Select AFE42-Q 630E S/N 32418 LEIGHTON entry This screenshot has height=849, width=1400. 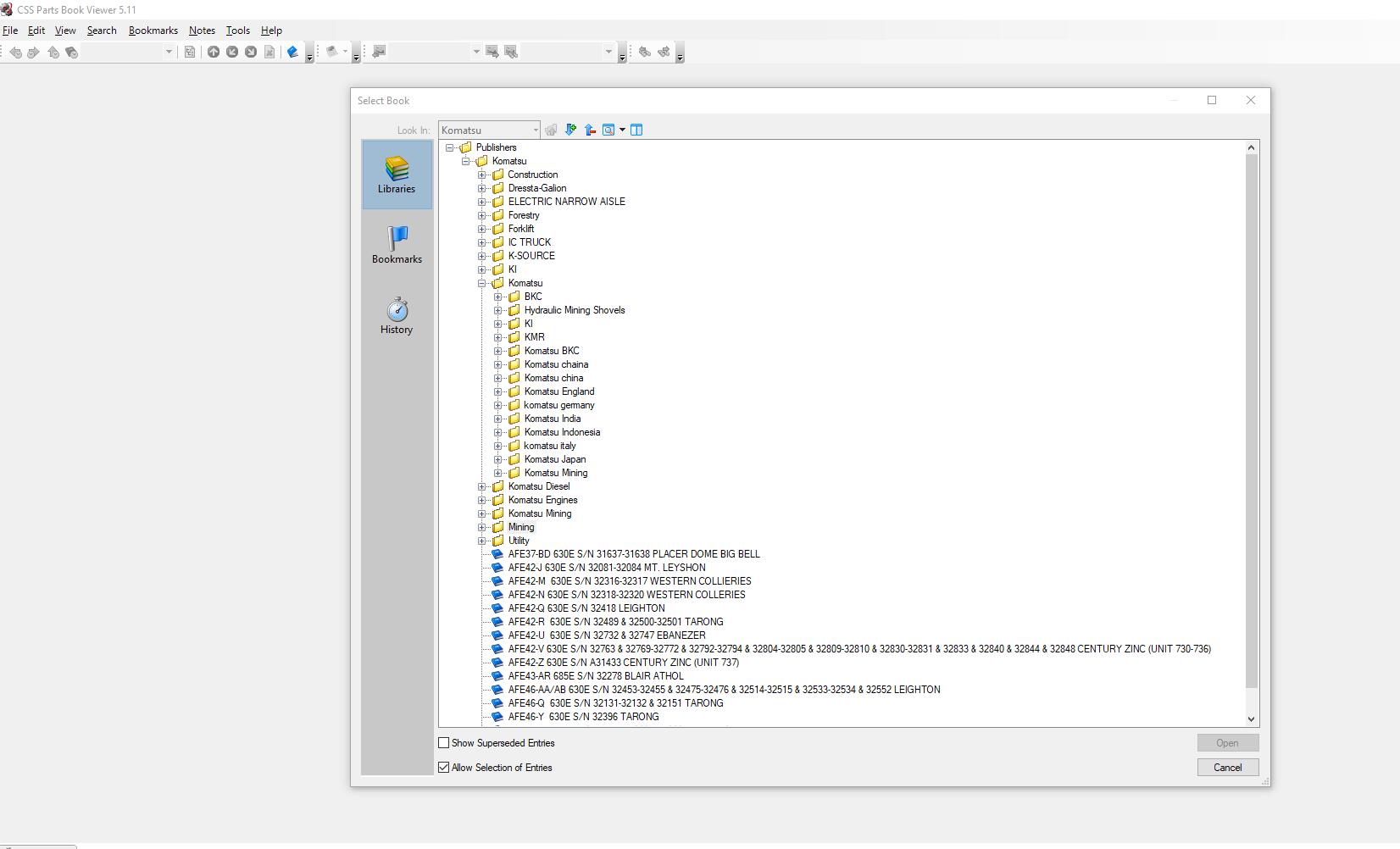[586, 608]
